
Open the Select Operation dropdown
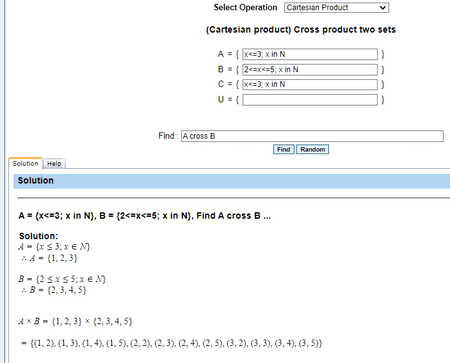pyautogui.click(x=336, y=7)
